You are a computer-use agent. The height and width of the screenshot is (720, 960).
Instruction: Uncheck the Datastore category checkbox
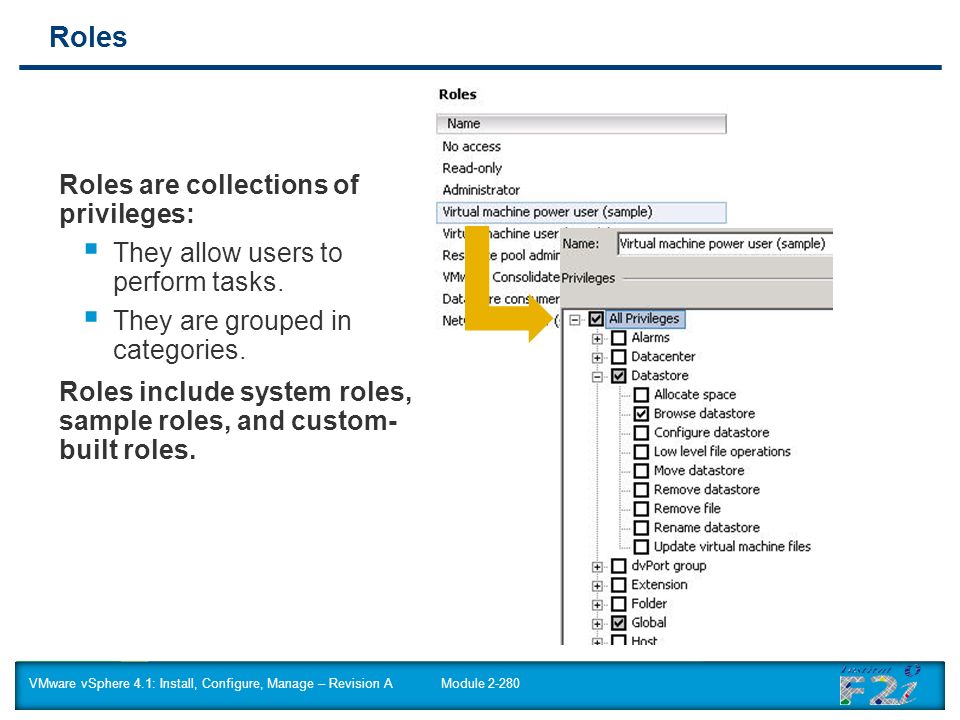click(619, 376)
